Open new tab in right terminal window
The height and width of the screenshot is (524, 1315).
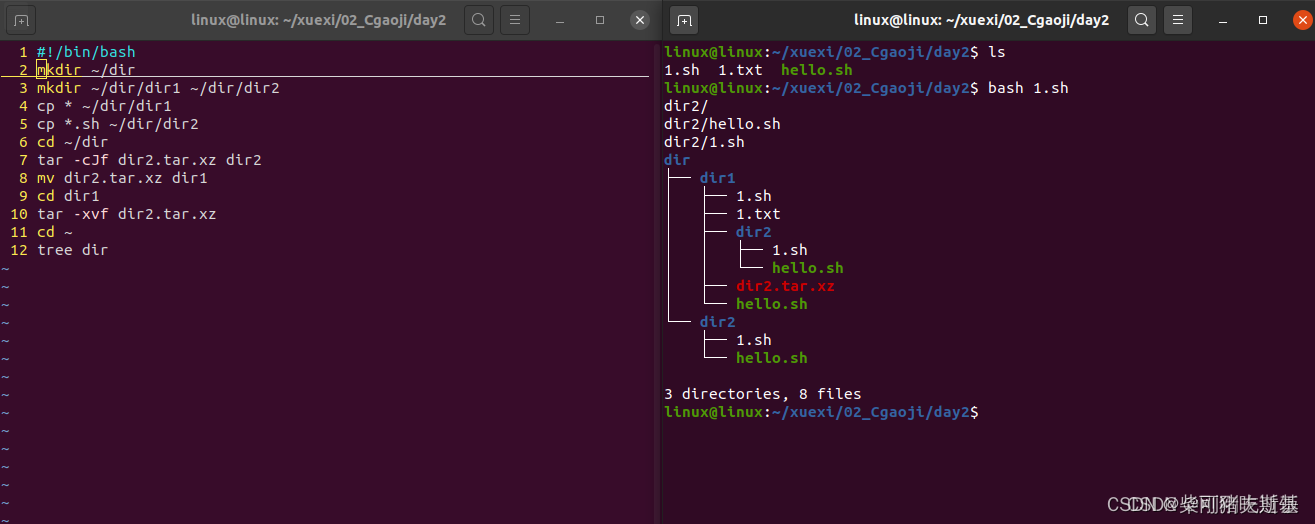tap(684, 20)
